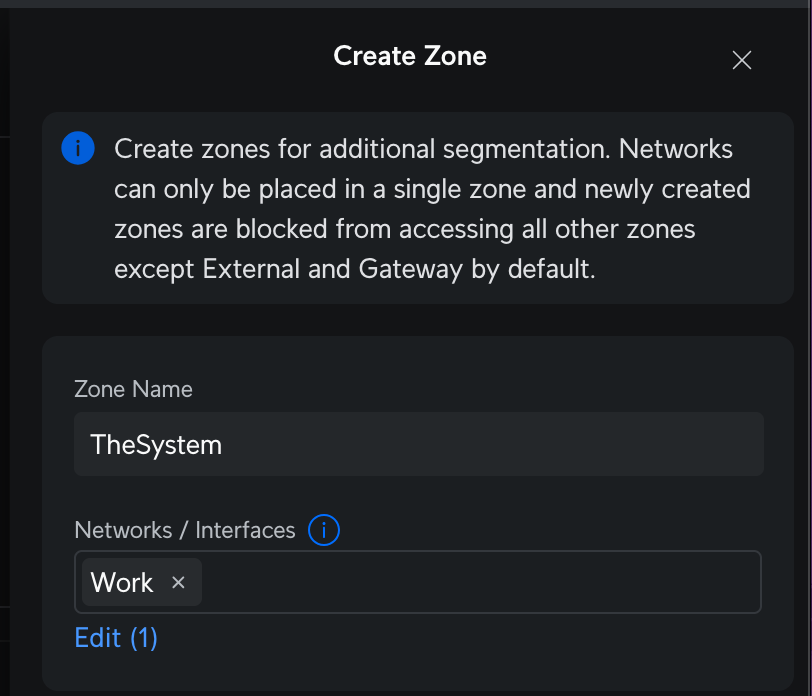Click empty space right of Work tag
This screenshot has width=812, height=696.
(481, 582)
